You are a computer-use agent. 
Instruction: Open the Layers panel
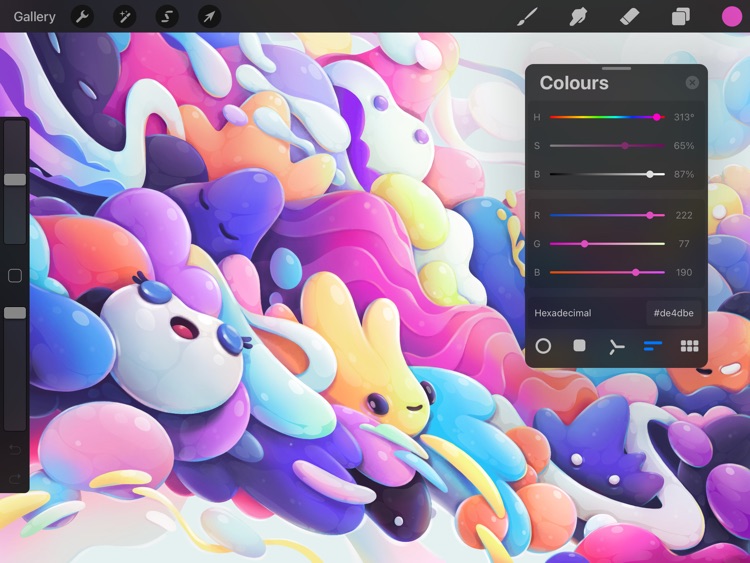click(681, 16)
